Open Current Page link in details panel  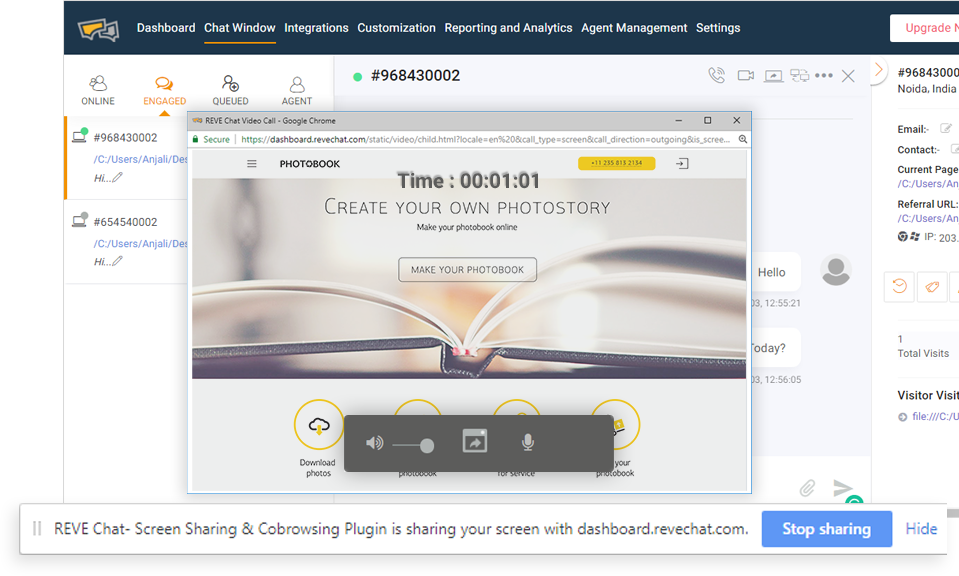click(928, 183)
